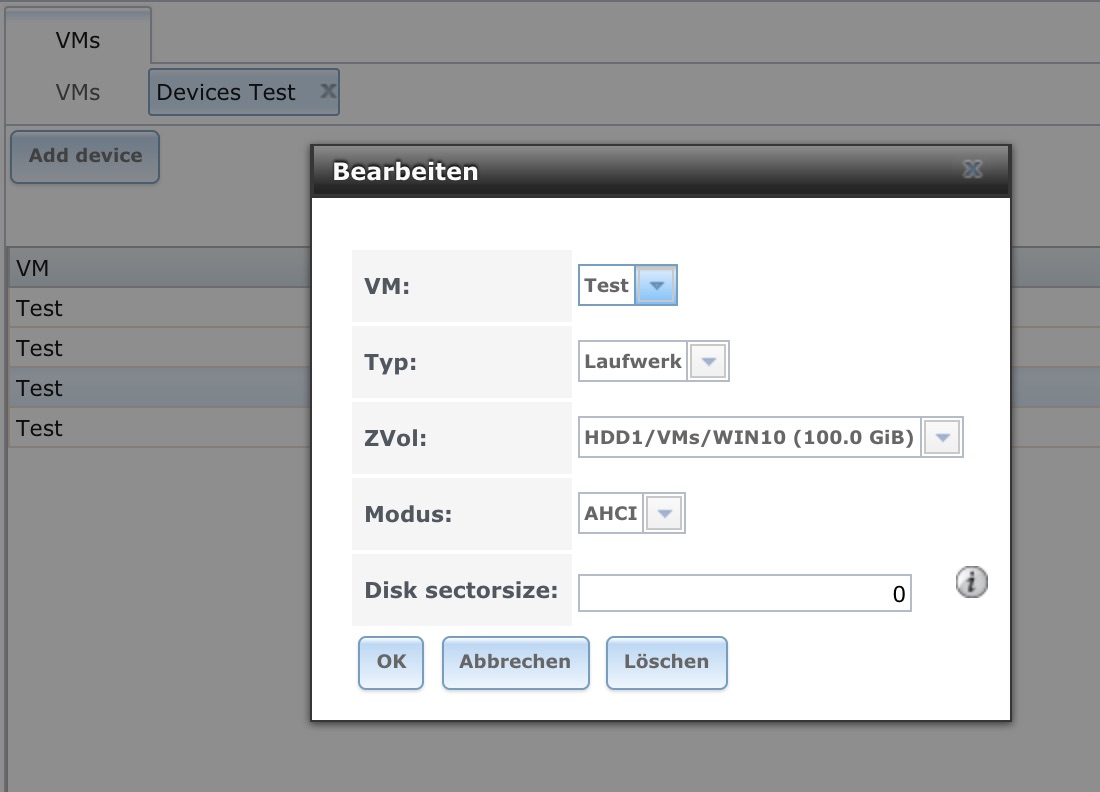Viewport: 1100px width, 792px height.
Task: Select the VMs sub-tab beside Devices Test
Action: [78, 93]
